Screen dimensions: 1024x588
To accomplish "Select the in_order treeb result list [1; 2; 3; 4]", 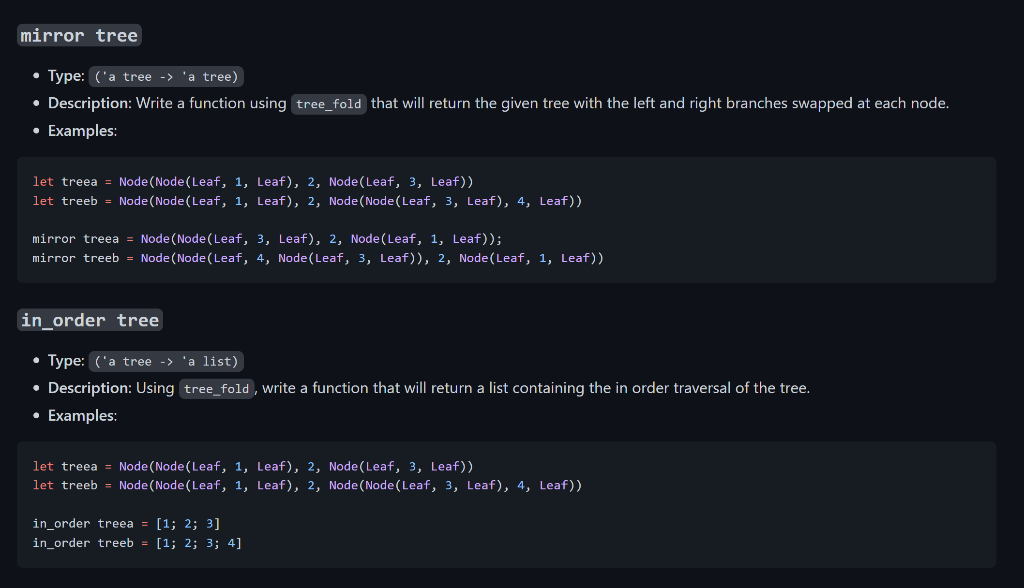I will point(200,541).
